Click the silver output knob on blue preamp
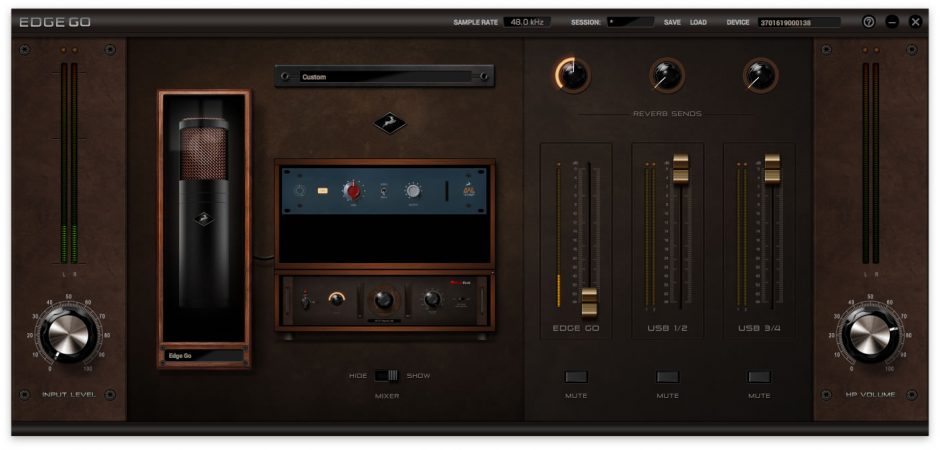The image size is (940, 450). tap(412, 191)
